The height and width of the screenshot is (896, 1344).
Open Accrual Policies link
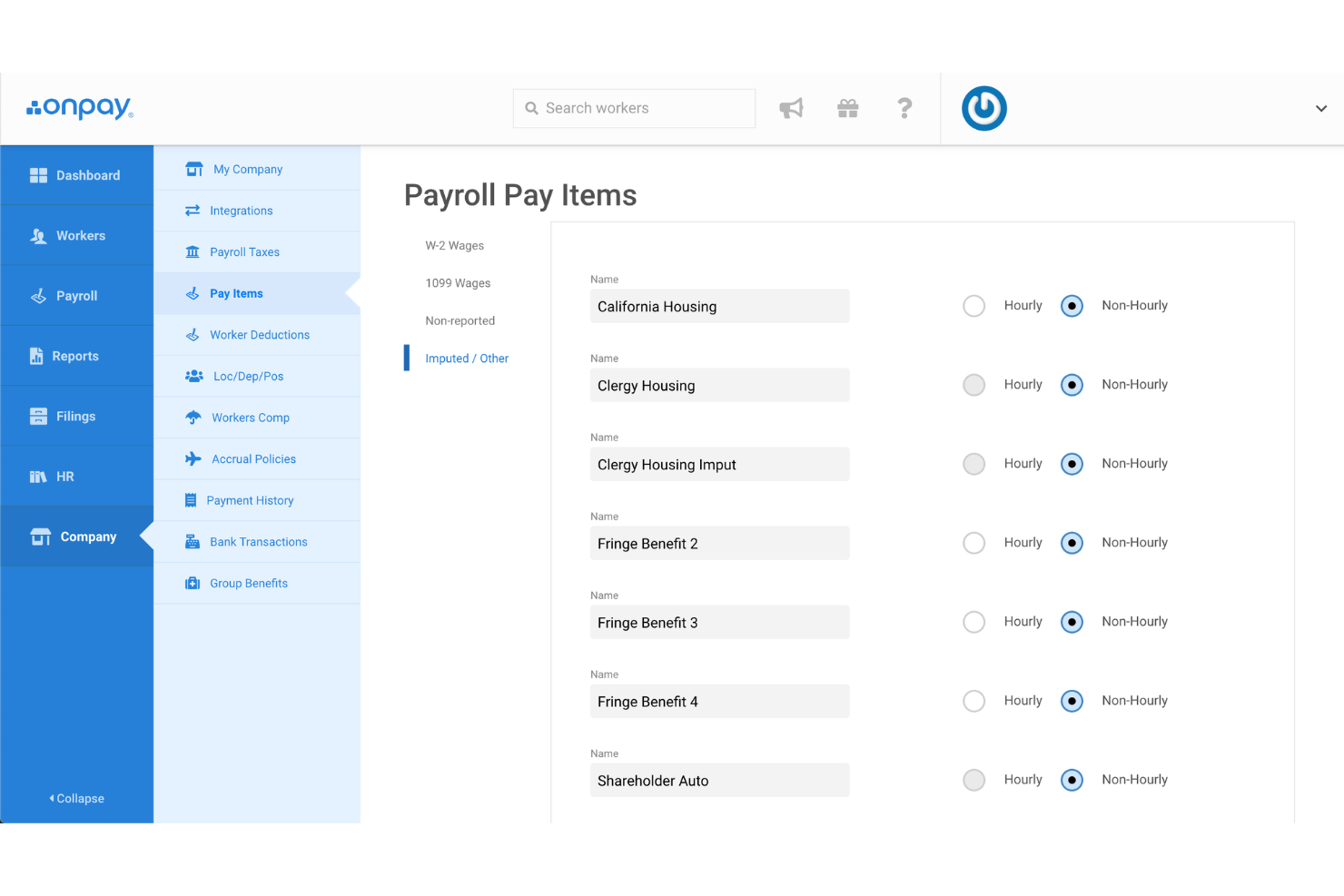click(254, 459)
